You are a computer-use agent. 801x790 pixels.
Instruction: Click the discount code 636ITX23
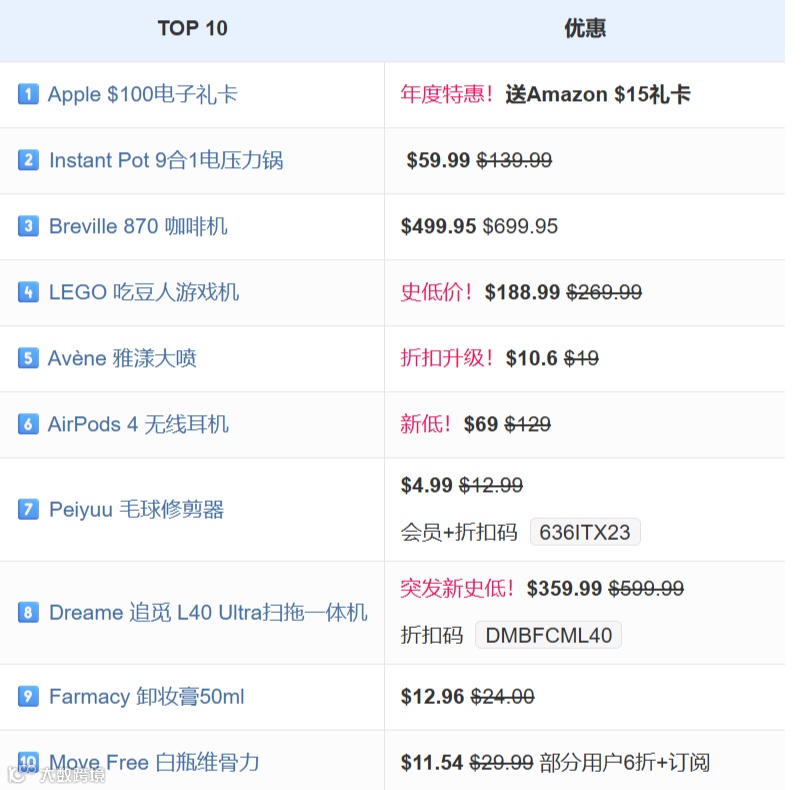click(585, 532)
